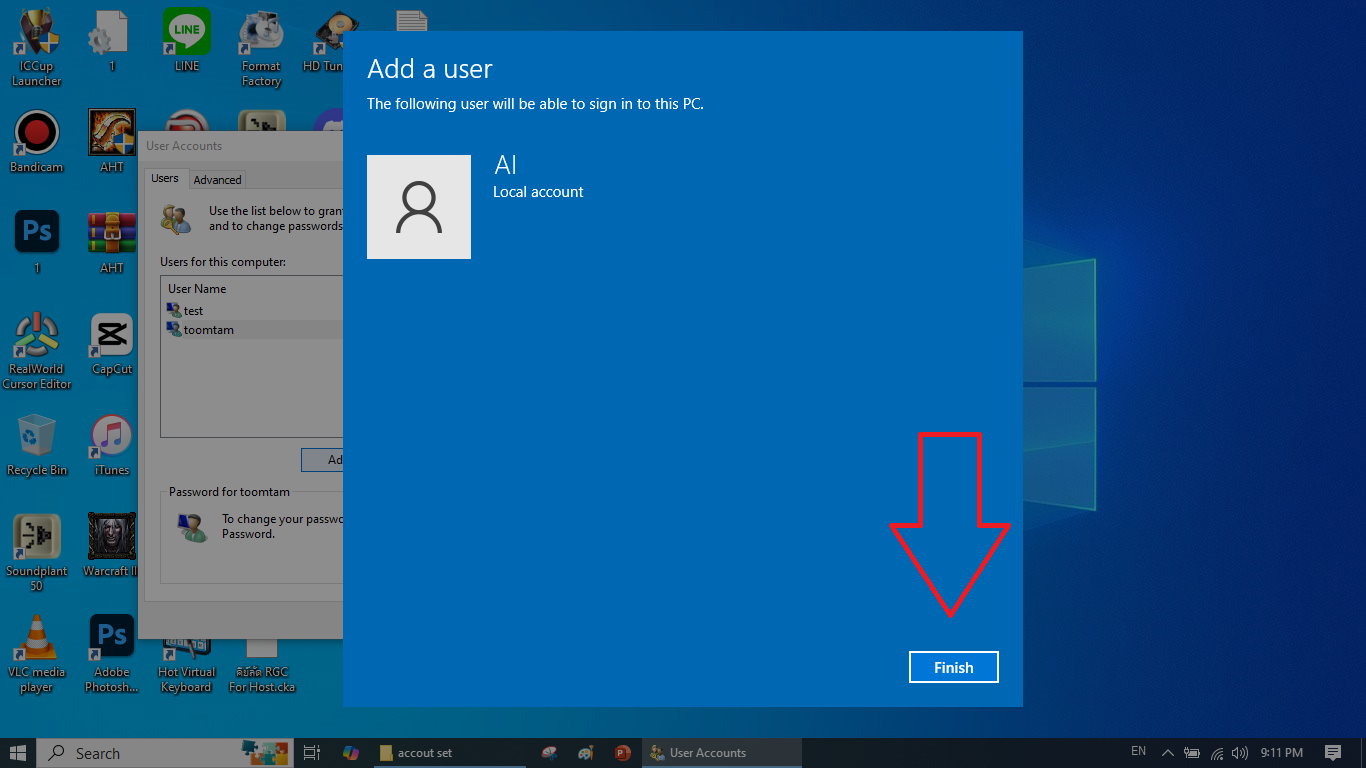Open the VLC media player shortcut
The image size is (1366, 768).
tap(37, 654)
